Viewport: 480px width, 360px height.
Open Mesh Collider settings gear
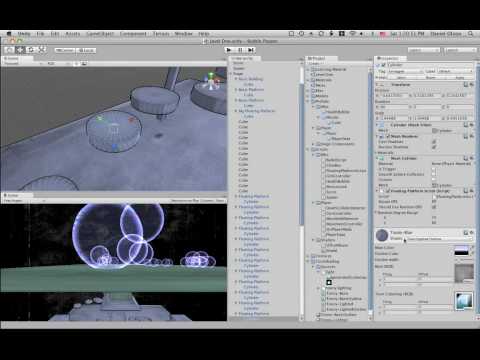(471, 158)
